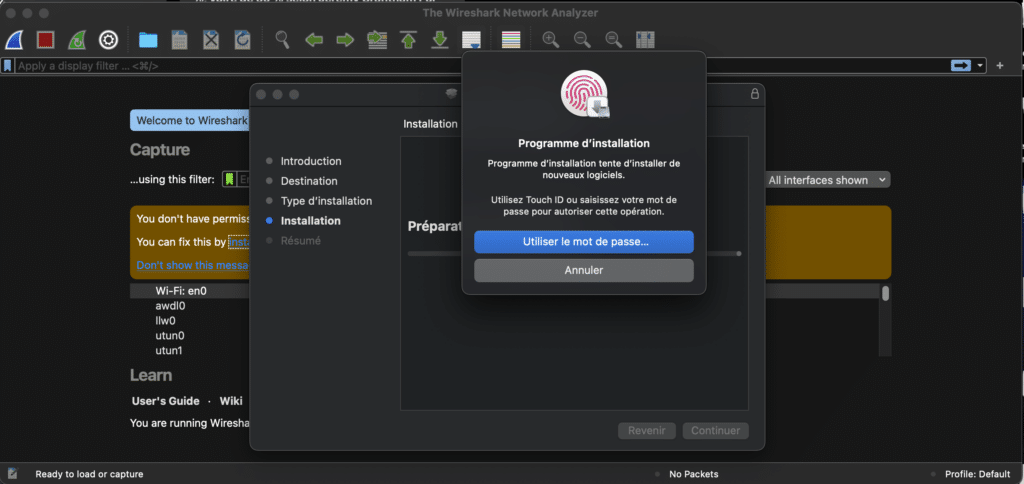Click in the display filter input field
Viewport: 1024px width, 484px height.
[x=480, y=66]
